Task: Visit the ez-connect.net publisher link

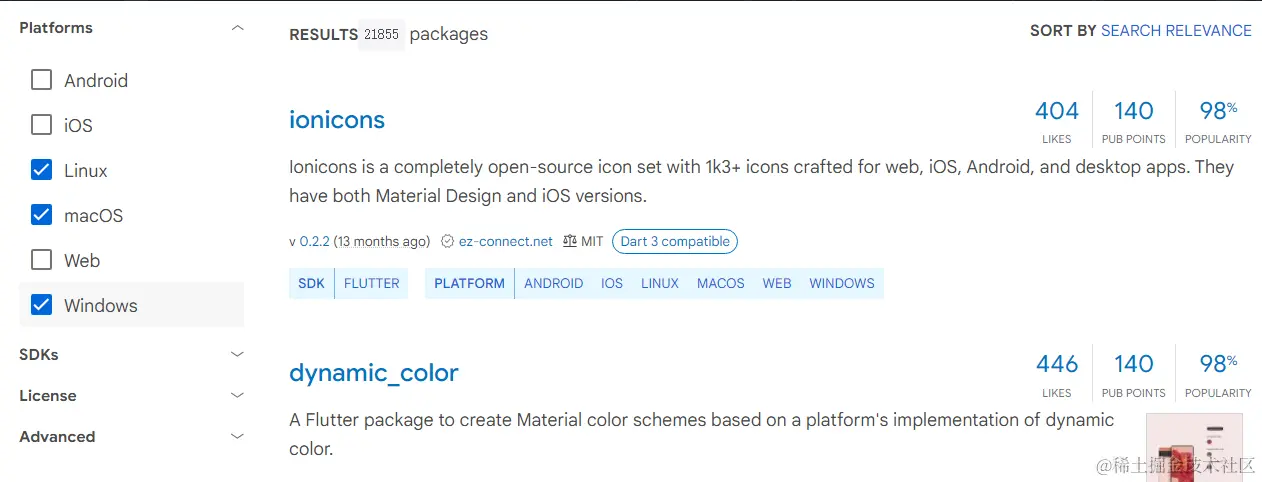Action: 506,241
